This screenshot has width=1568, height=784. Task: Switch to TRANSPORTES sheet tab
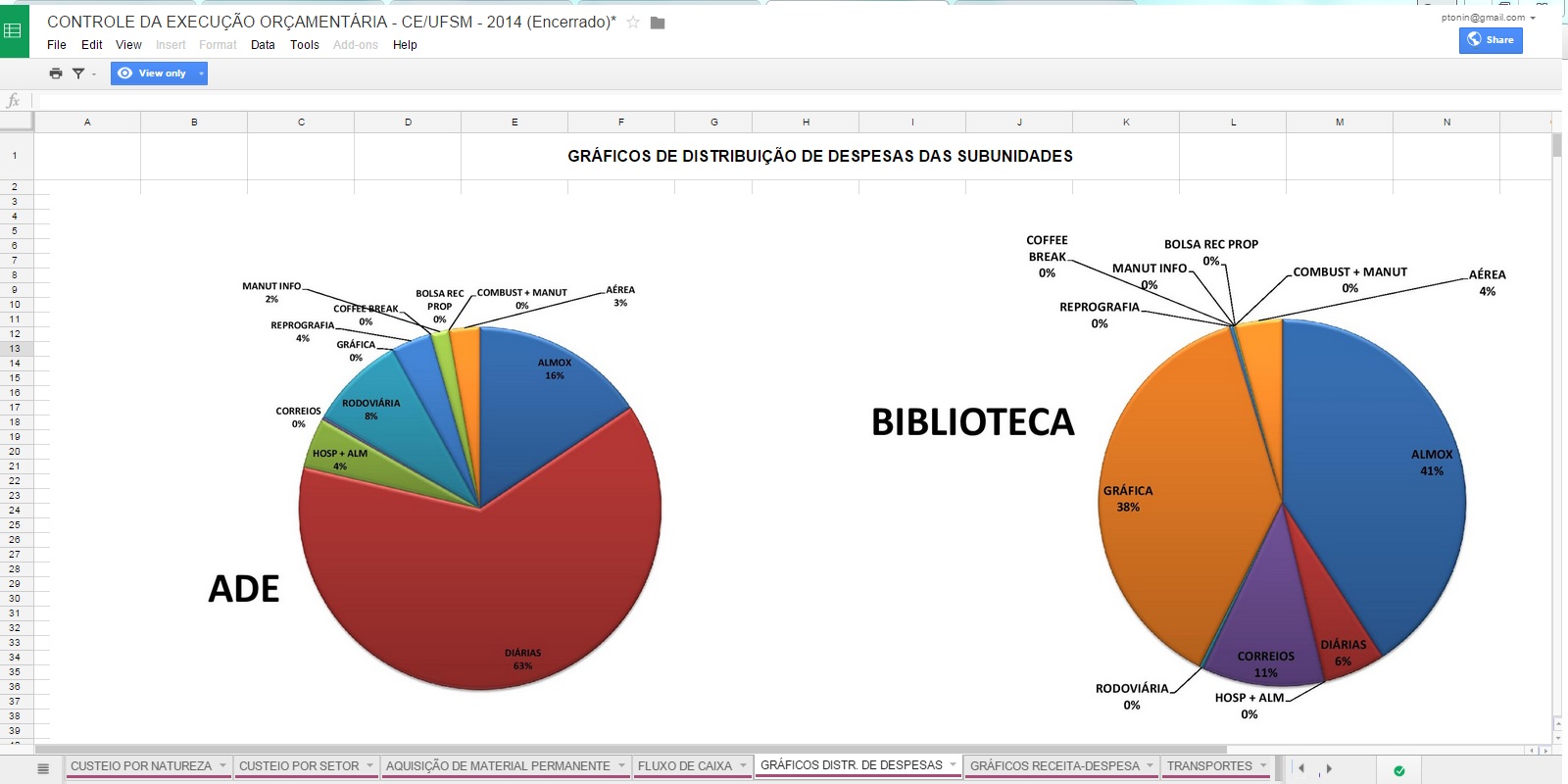1209,766
